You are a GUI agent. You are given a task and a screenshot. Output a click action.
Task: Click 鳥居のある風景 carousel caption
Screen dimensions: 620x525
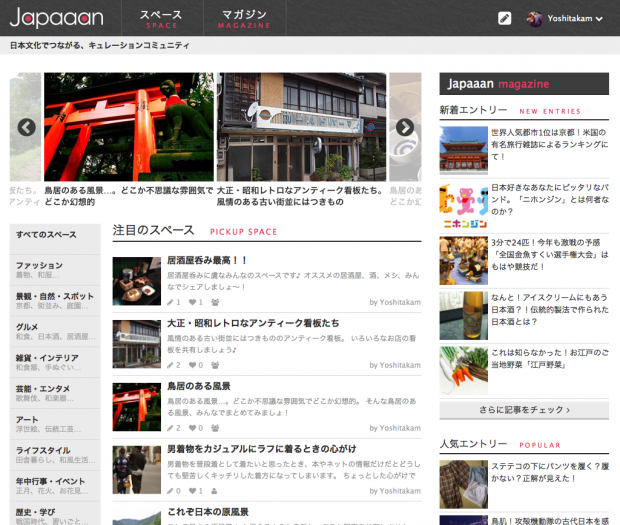pyautogui.click(x=129, y=196)
